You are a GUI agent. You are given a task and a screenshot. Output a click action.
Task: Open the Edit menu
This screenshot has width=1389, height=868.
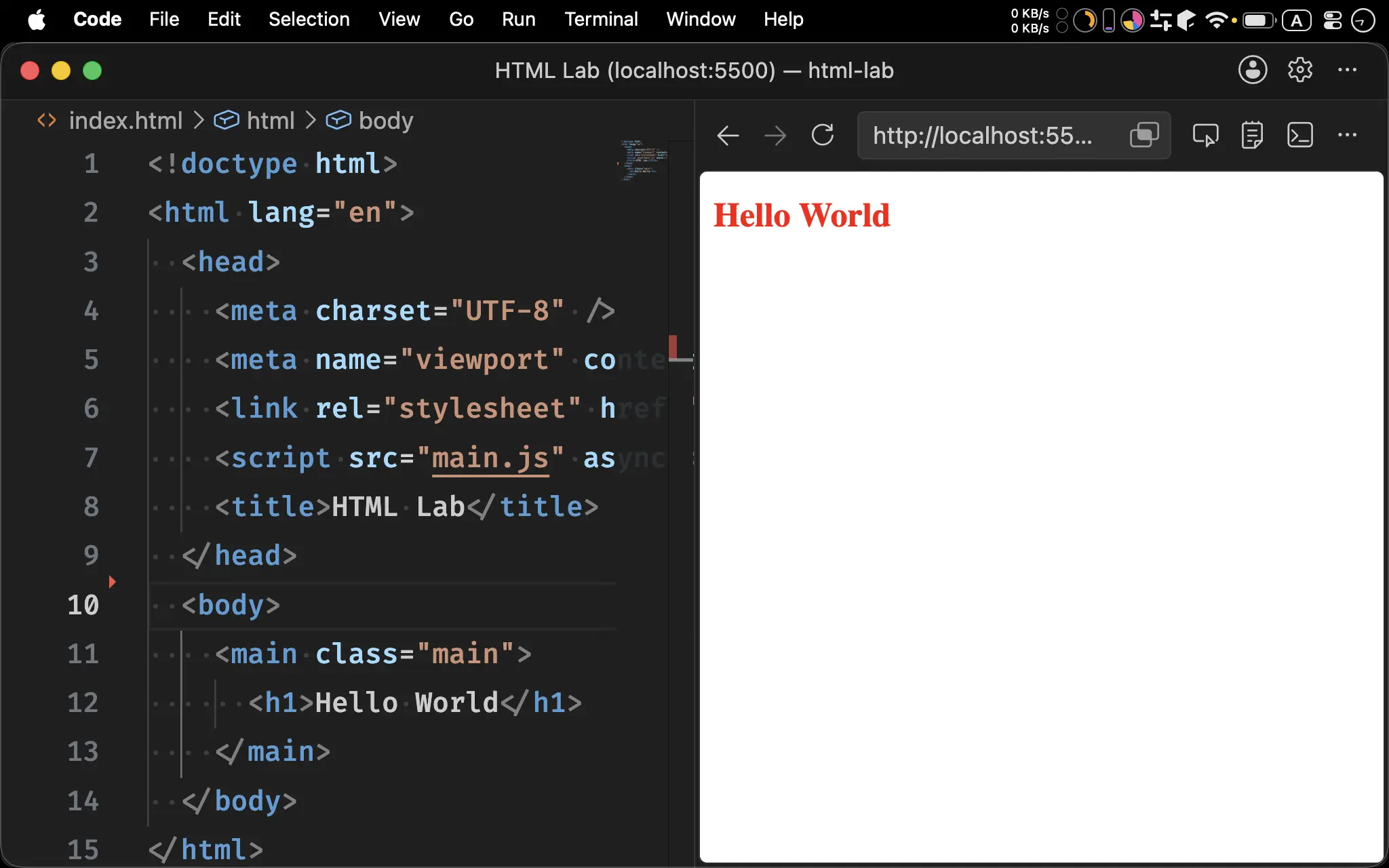(224, 20)
